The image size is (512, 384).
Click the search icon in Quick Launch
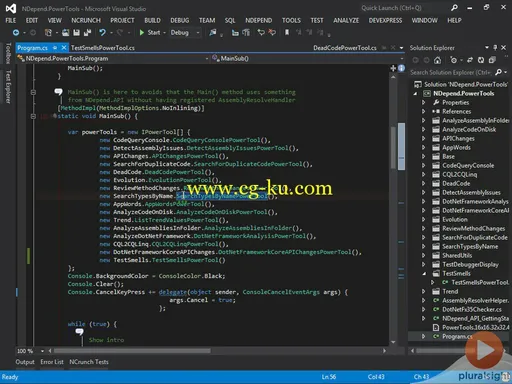(454, 8)
